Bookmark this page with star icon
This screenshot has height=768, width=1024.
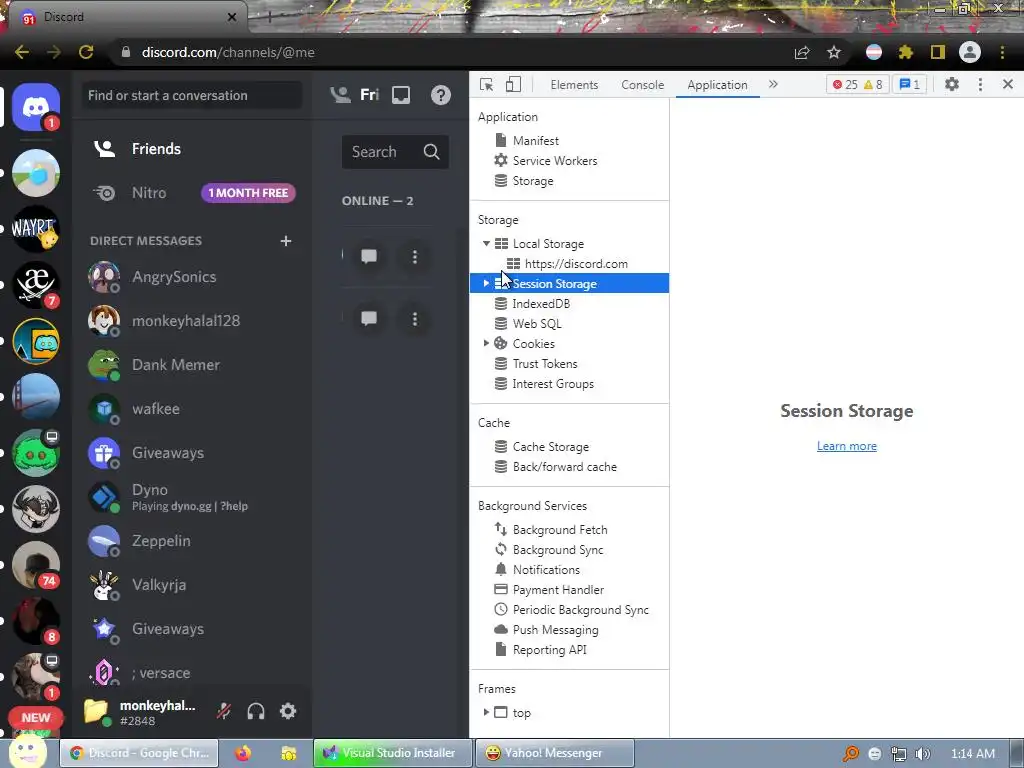(x=834, y=52)
